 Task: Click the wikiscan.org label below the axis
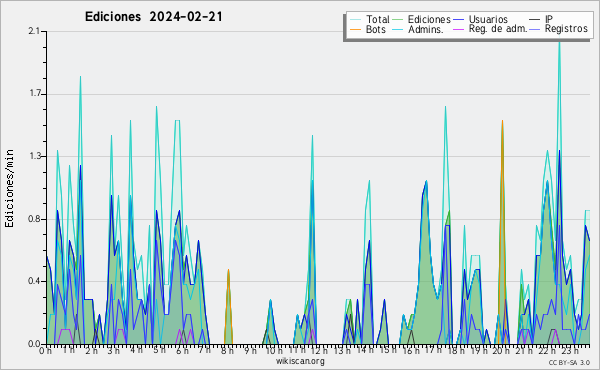click(x=300, y=361)
